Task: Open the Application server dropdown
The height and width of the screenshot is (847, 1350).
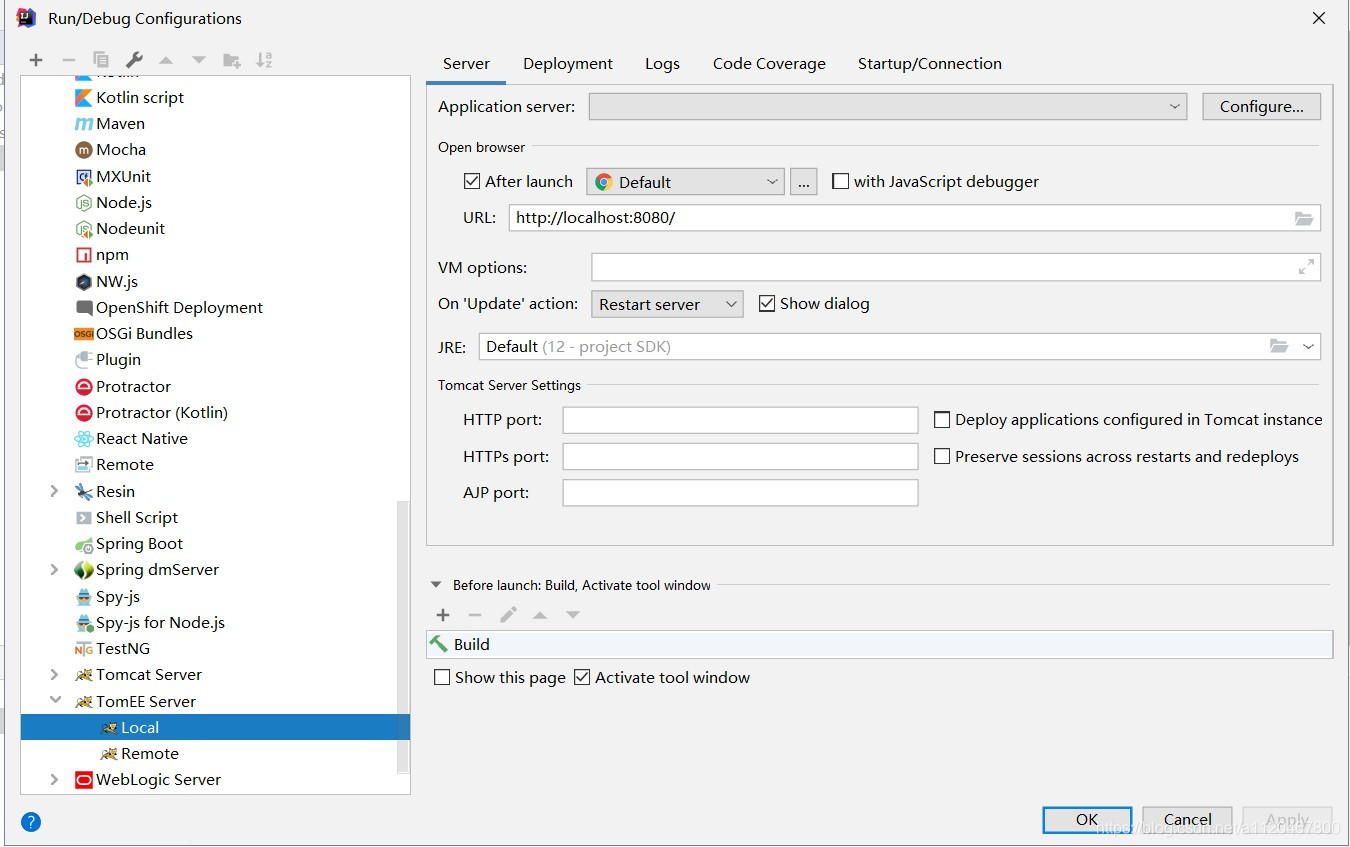Action: click(x=888, y=106)
